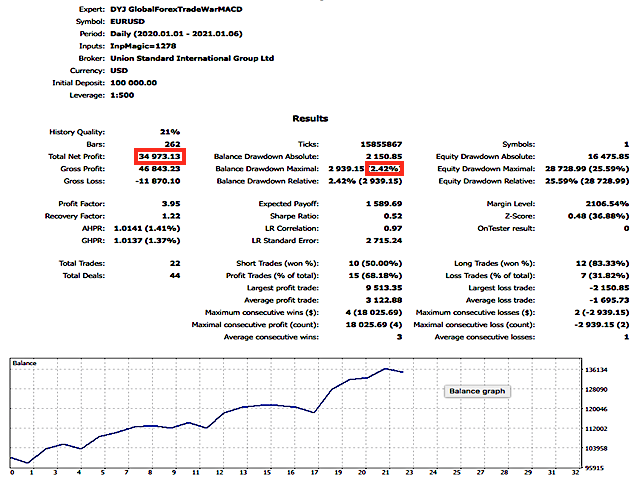Select the Total Trades value 22
Viewport: 640px width, 480px height.
pyautogui.click(x=175, y=263)
